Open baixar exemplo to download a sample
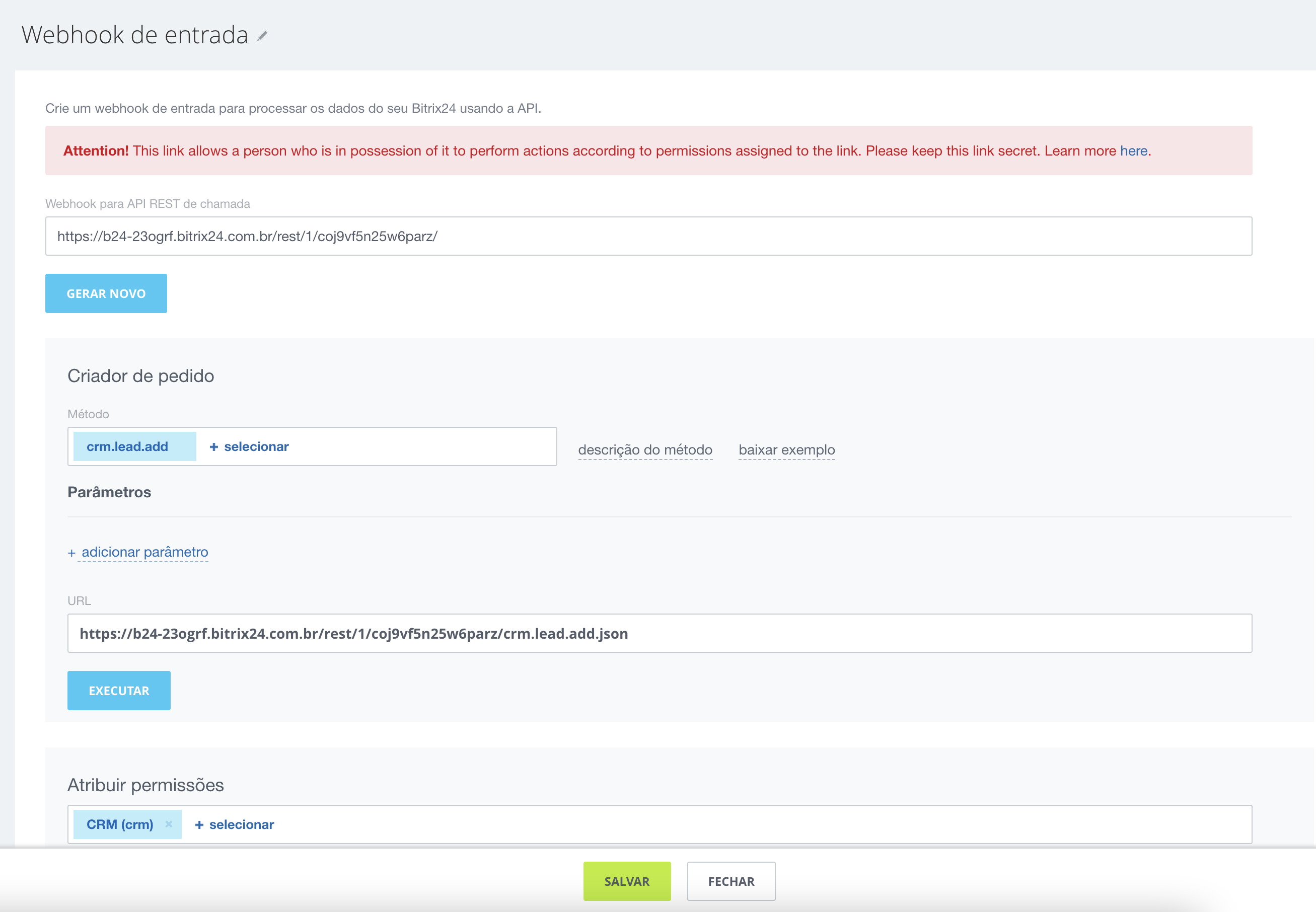The width and height of the screenshot is (1316, 912). [787, 450]
